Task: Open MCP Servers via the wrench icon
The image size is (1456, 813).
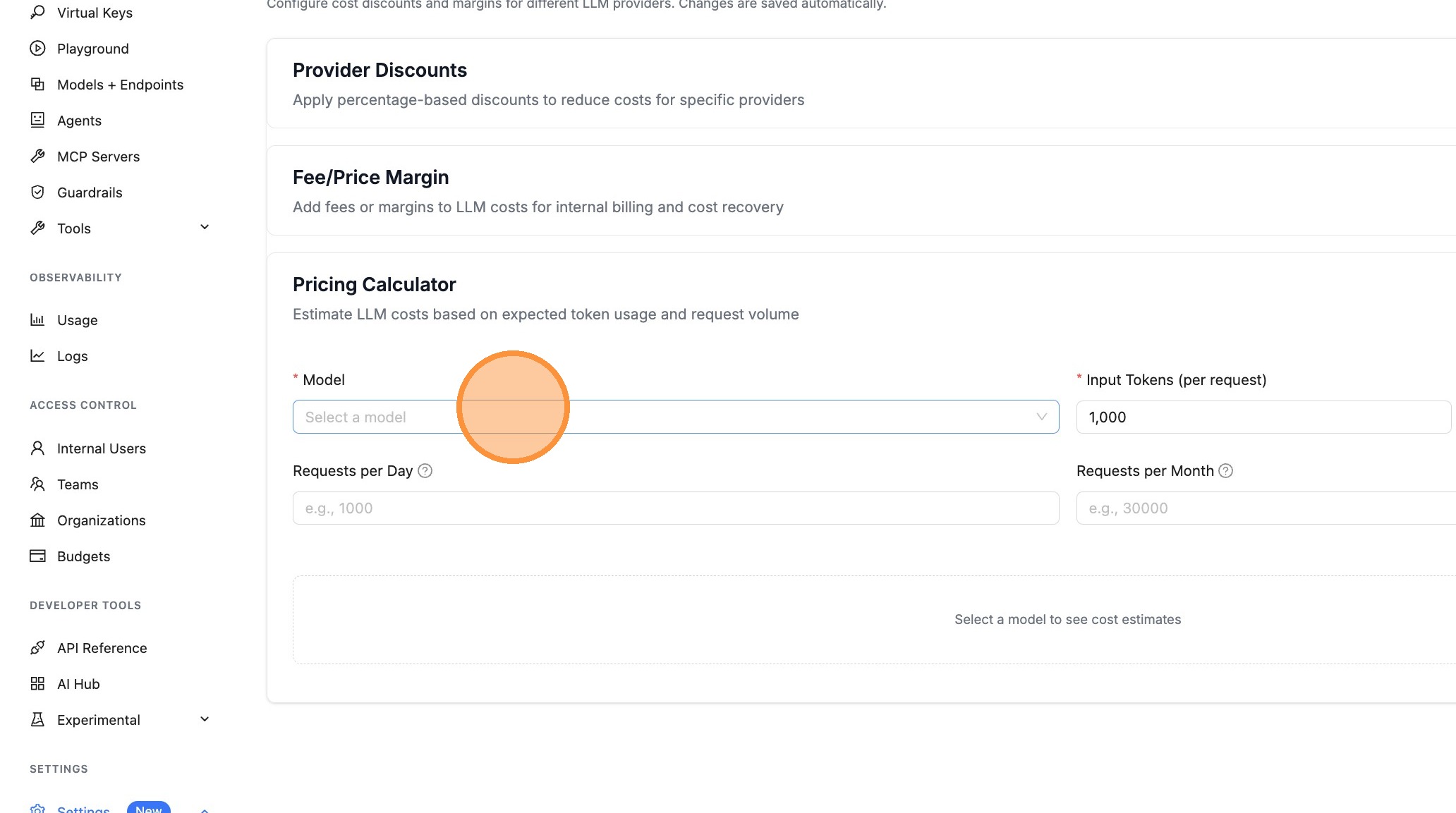Action: [37, 156]
